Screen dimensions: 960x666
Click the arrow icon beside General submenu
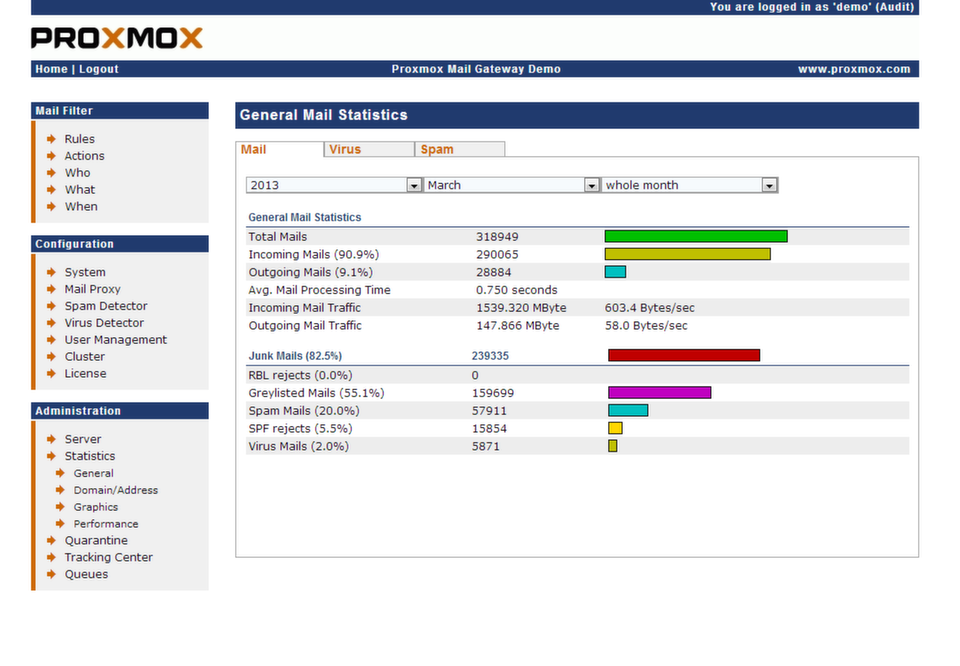(x=60, y=473)
